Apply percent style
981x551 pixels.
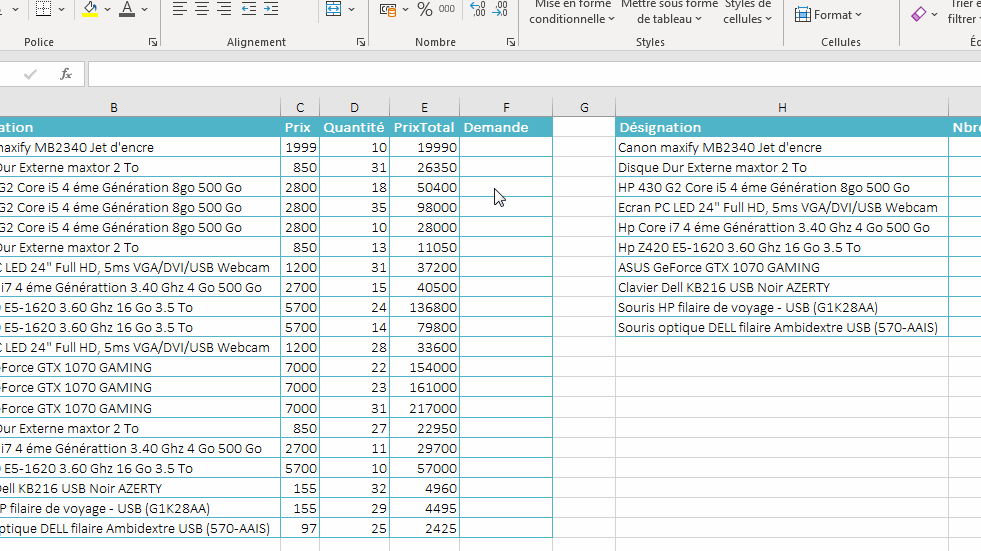point(425,9)
